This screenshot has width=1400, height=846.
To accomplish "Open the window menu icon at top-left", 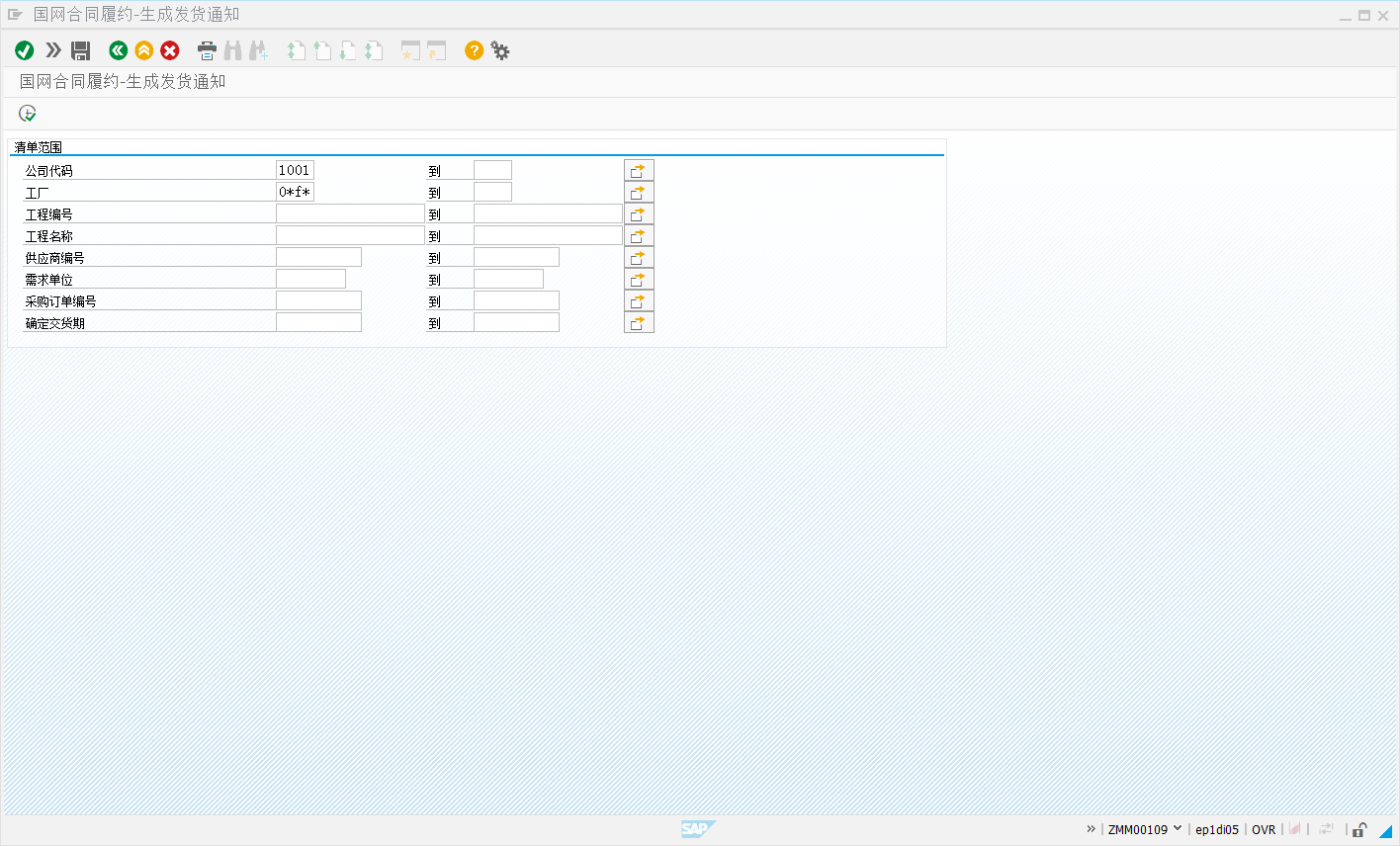I will tap(15, 15).
